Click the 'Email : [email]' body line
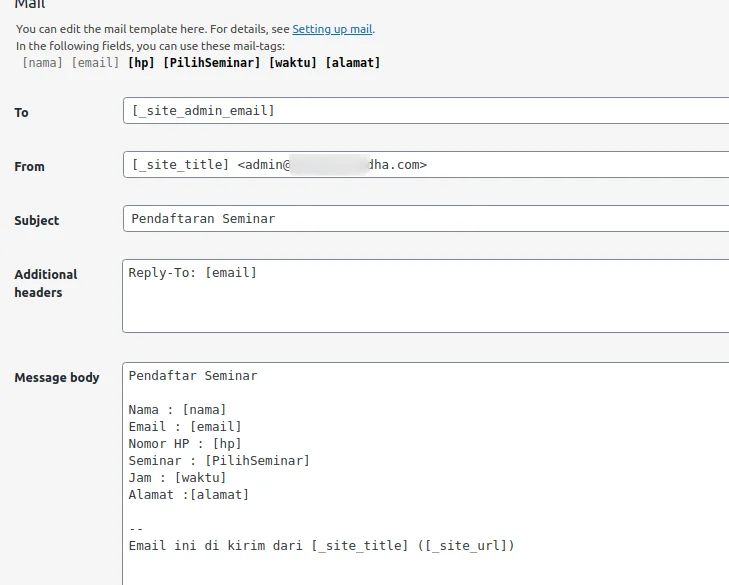The height and width of the screenshot is (585, 729). tap(185, 427)
